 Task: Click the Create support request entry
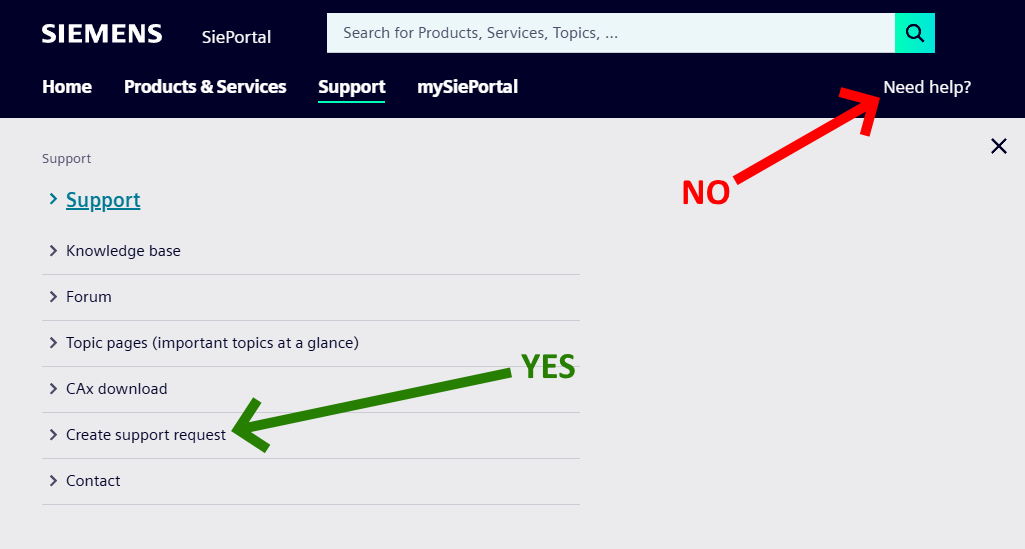(x=146, y=435)
